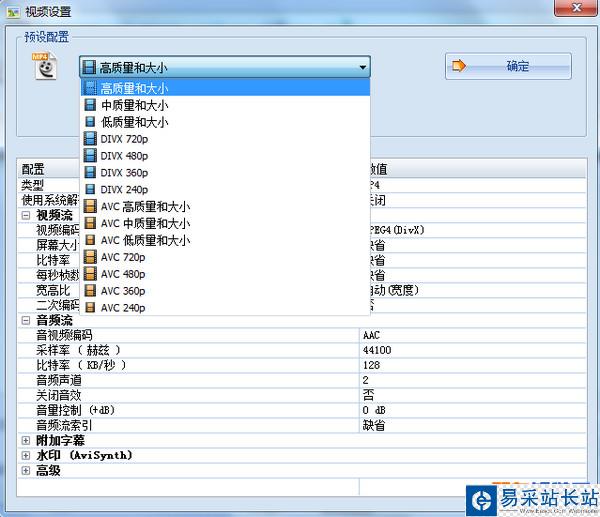Select AVC 720p preset
This screenshot has width=600, height=517.
225,257
